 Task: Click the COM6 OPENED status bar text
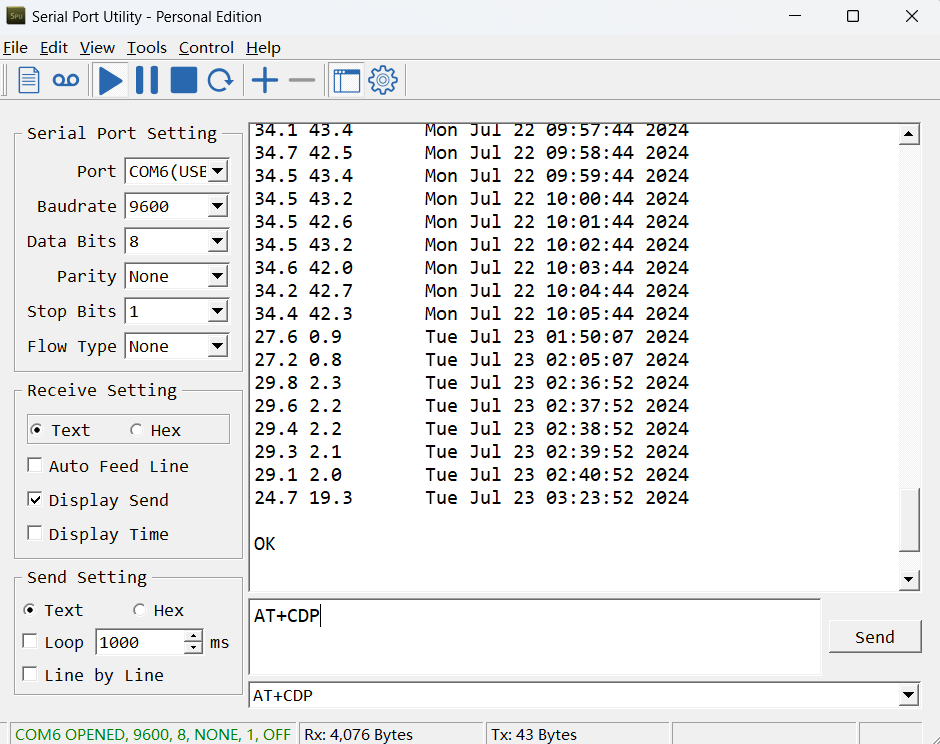153,734
